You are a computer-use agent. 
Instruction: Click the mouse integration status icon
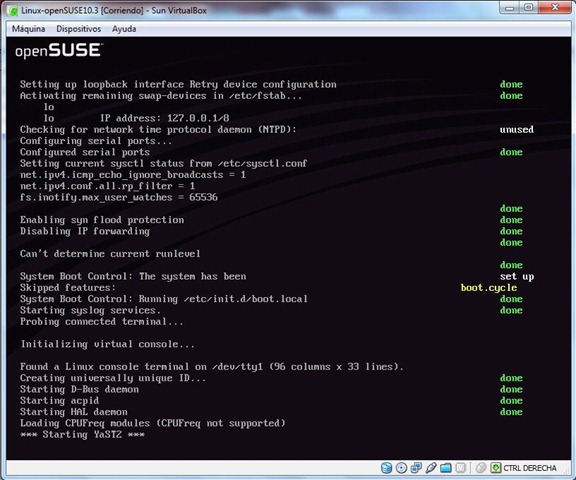click(481, 468)
